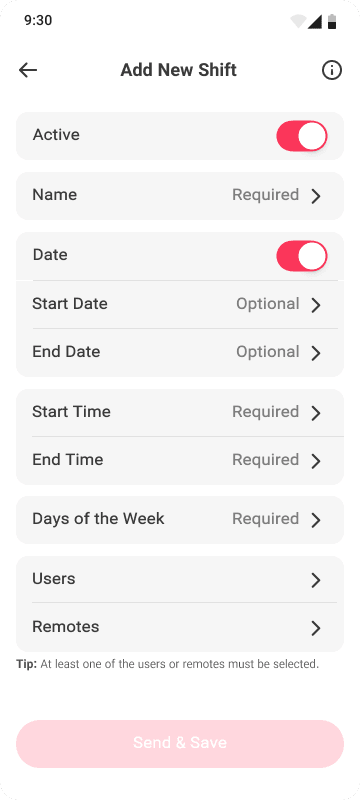
Task: Tap the Send & Save button
Action: 180,743
